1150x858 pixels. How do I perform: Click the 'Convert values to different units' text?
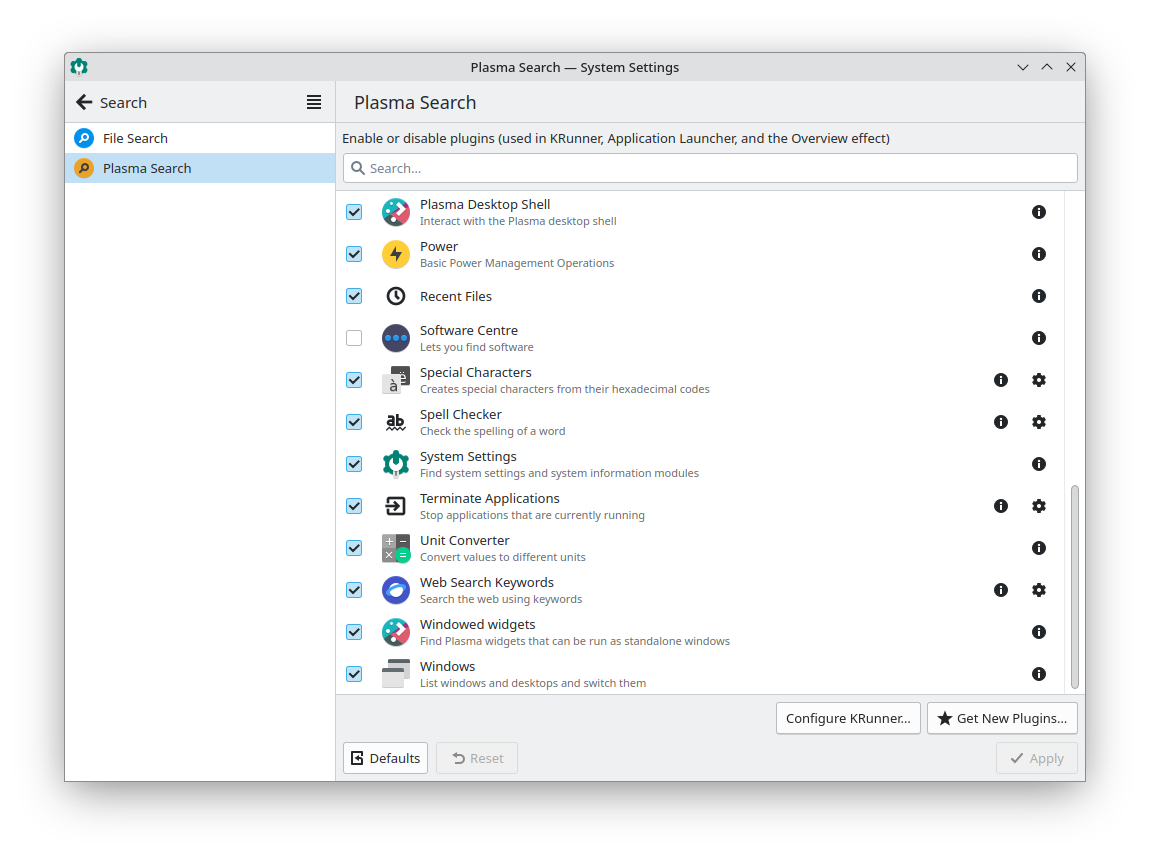coord(502,557)
